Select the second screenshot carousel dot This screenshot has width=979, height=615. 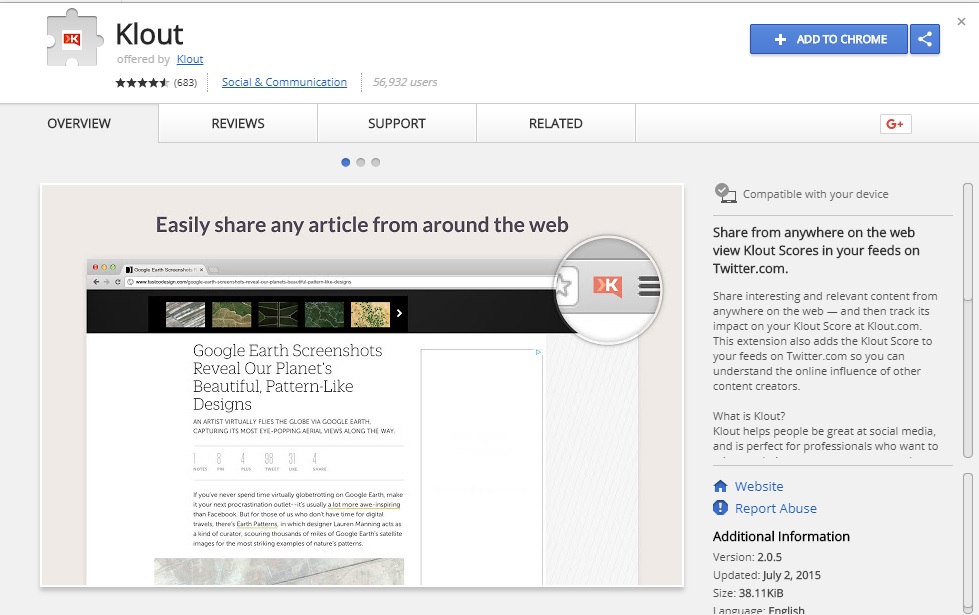(x=360, y=162)
